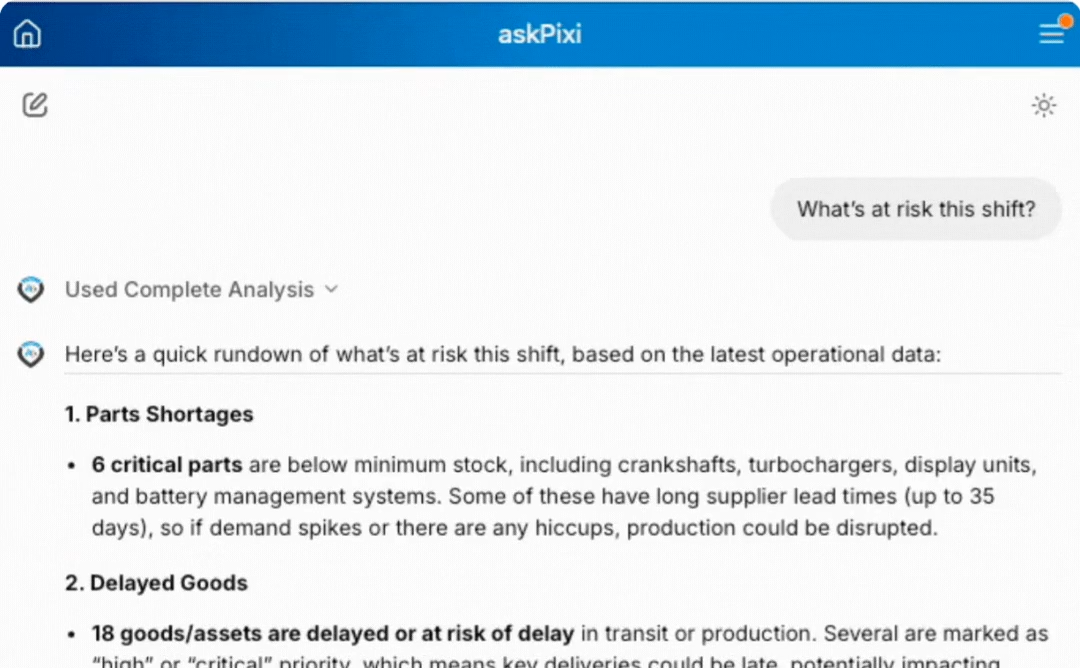Click Pixi avatar beside the response intro
1080x668 pixels.
31,354
